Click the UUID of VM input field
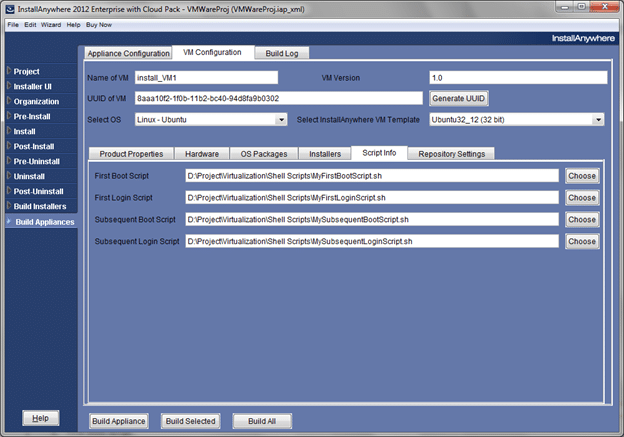The height and width of the screenshot is (437, 624). tap(279, 98)
